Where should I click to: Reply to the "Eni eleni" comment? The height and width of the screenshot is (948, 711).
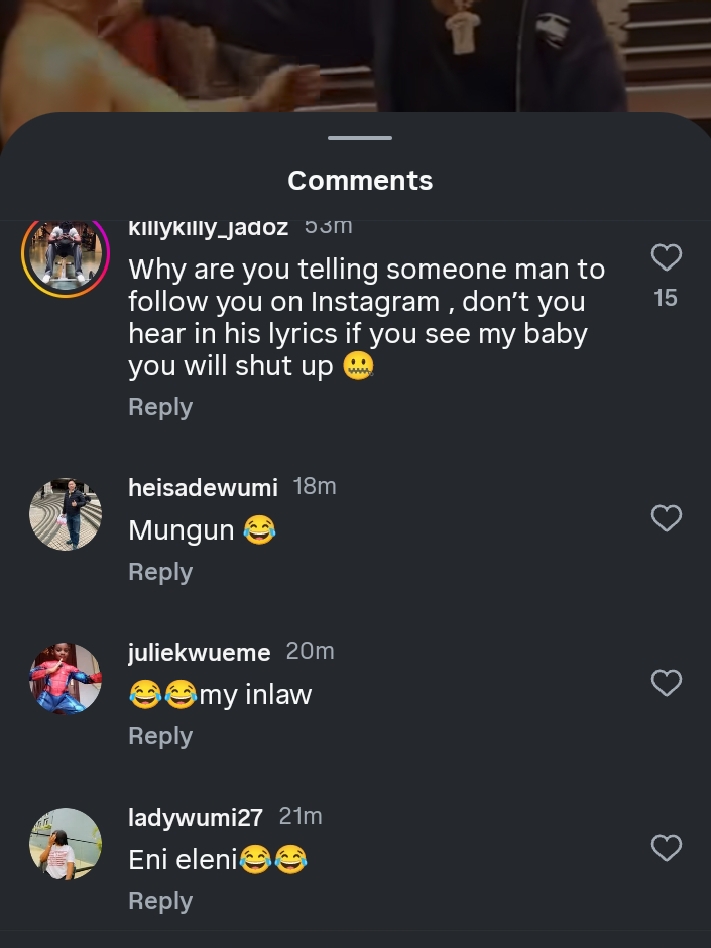(160, 901)
